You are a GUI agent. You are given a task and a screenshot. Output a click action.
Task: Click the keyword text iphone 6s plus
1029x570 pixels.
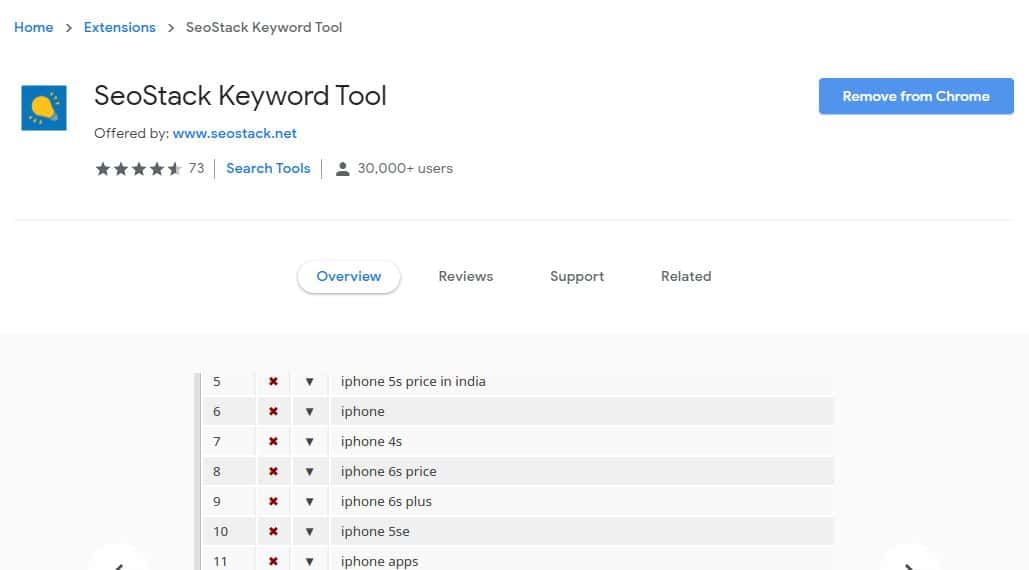point(386,502)
